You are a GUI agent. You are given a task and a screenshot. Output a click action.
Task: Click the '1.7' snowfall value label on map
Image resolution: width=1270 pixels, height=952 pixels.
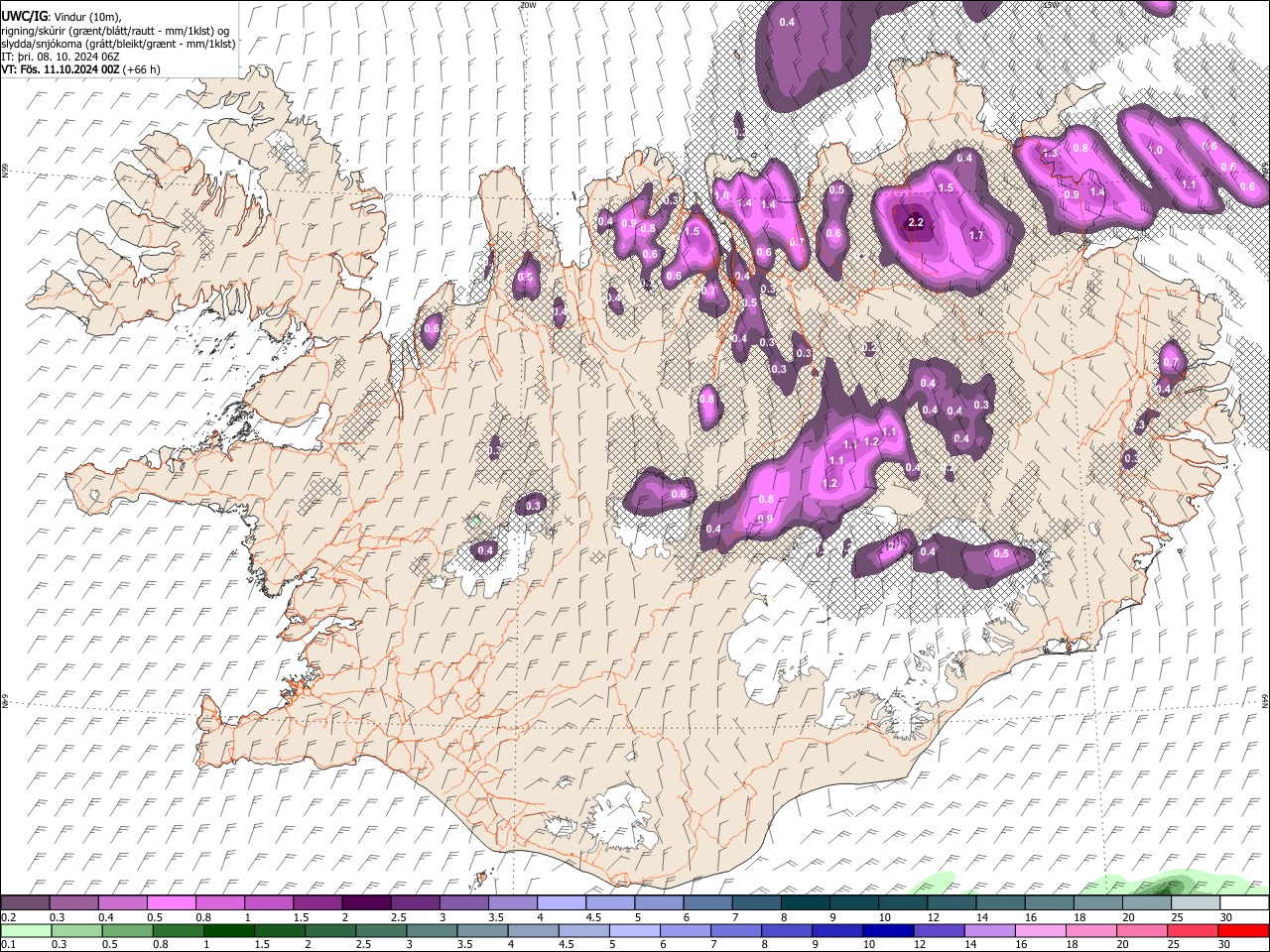pyautogui.click(x=975, y=236)
